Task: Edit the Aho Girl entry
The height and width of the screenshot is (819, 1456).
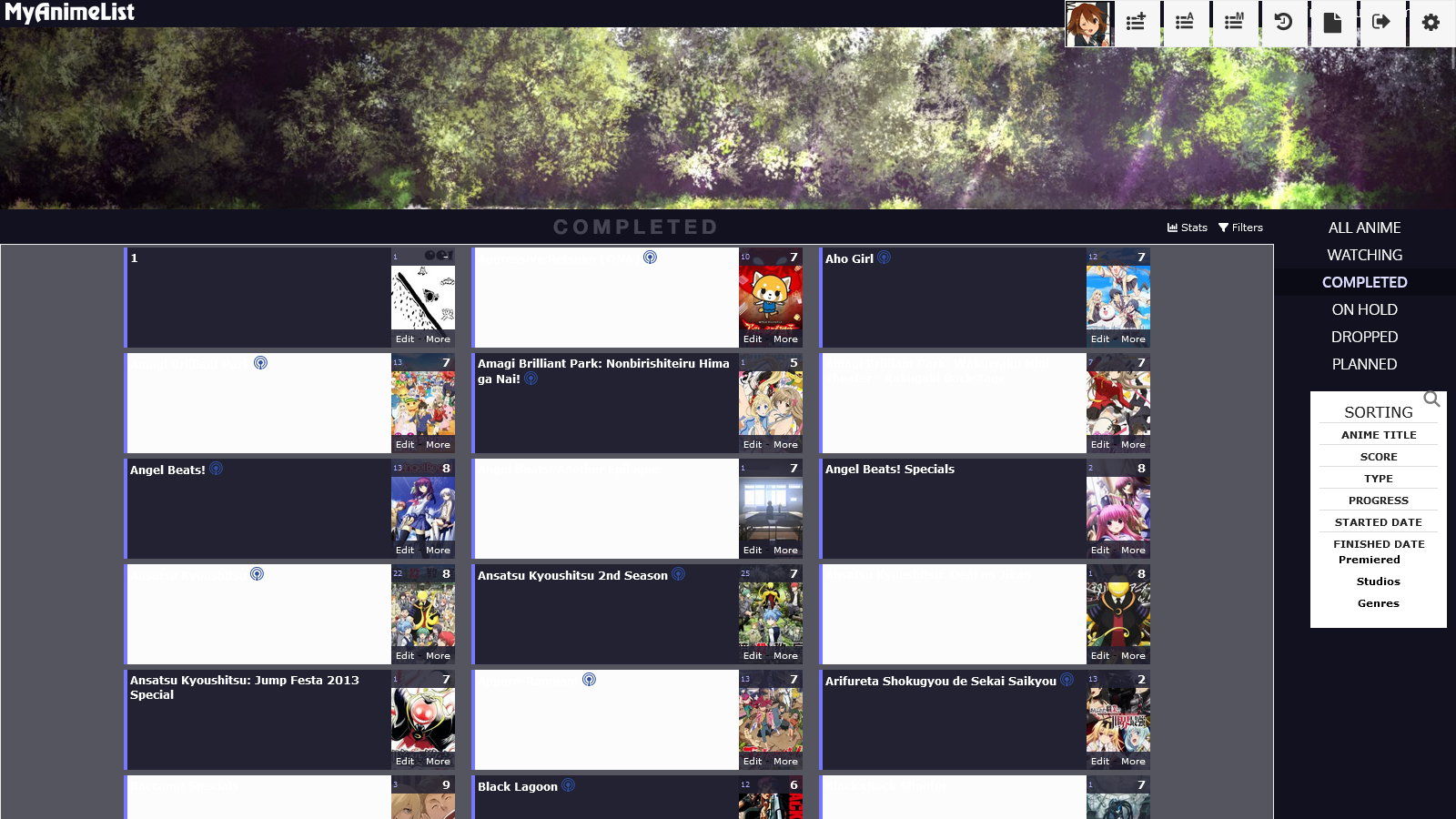Action: pyautogui.click(x=1100, y=339)
